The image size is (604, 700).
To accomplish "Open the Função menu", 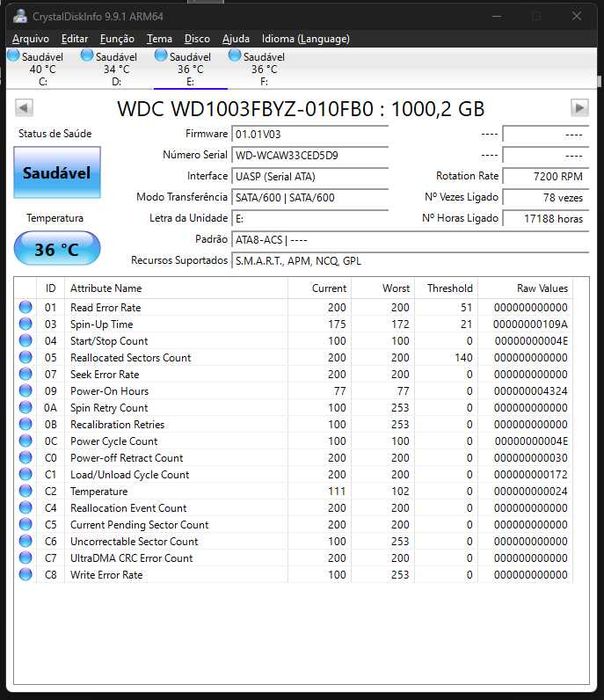I will pos(117,39).
